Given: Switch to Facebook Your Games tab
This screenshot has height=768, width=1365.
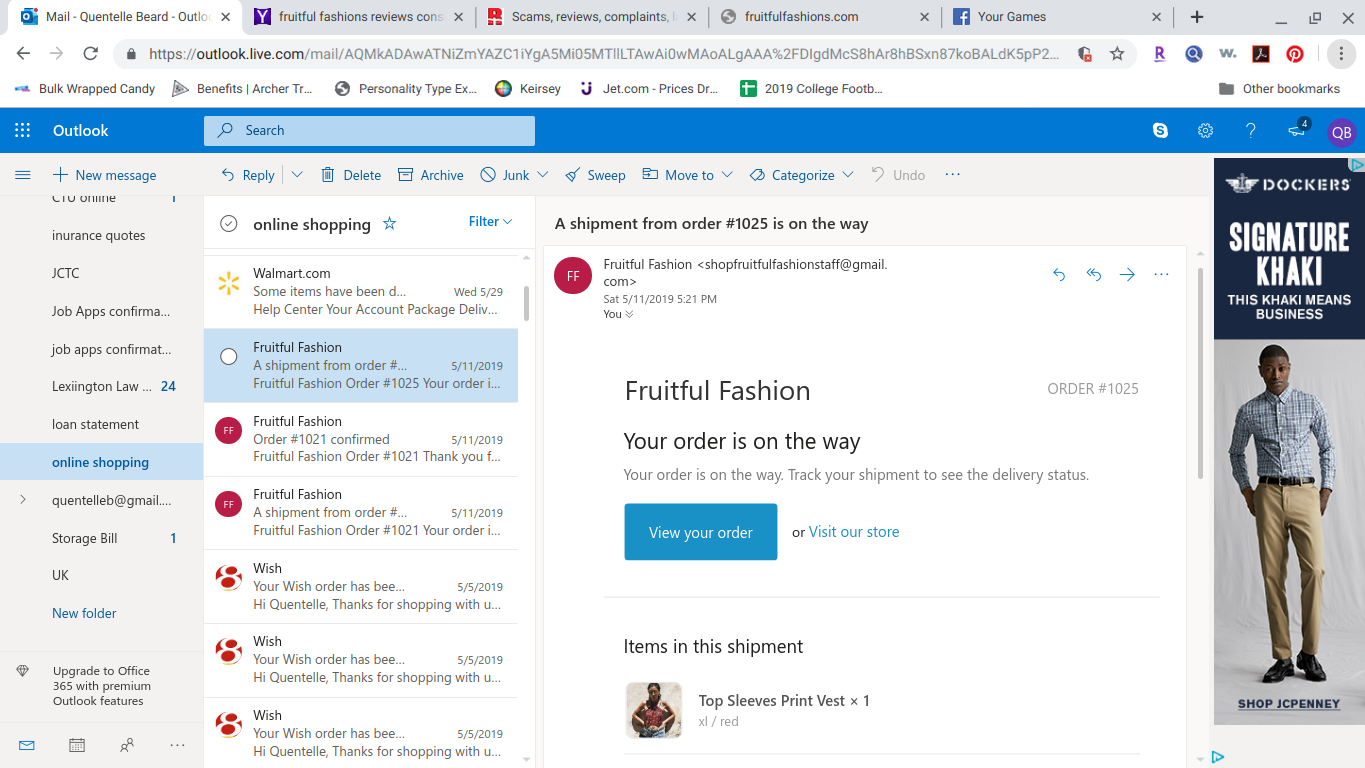Looking at the screenshot, I should pos(1056,17).
